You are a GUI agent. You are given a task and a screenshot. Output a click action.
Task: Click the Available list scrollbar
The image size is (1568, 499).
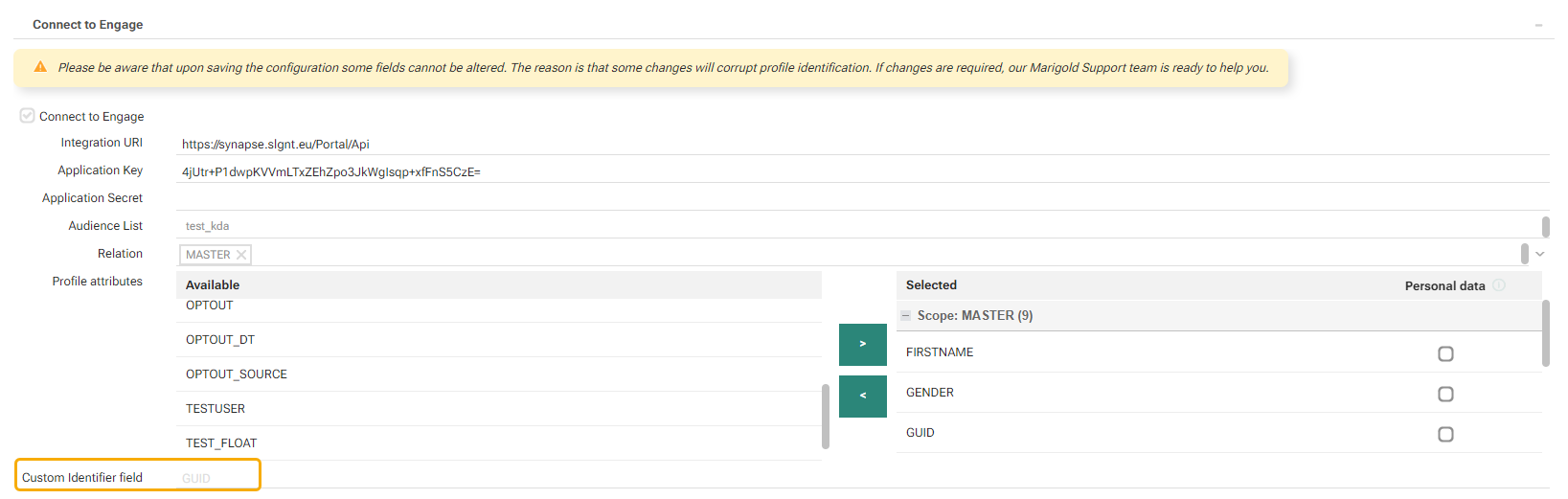pos(826,416)
